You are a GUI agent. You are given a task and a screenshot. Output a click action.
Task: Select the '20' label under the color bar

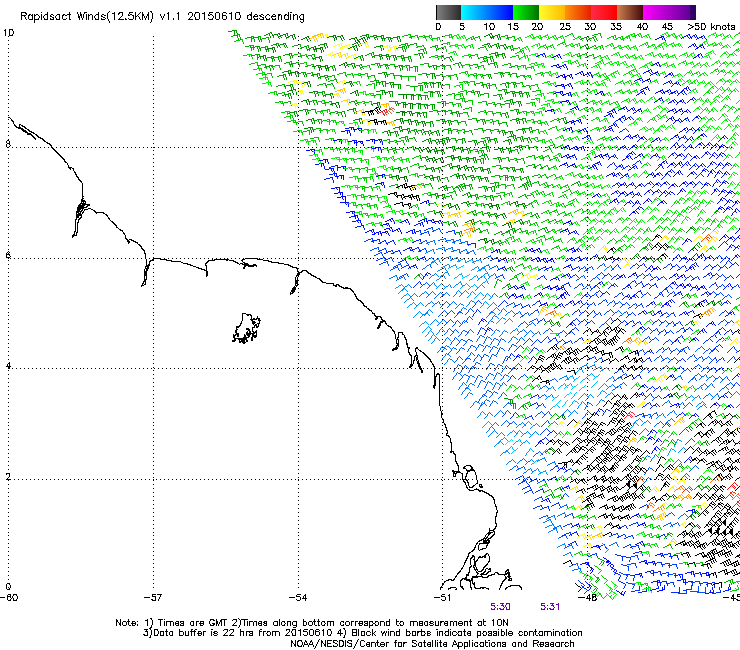click(x=537, y=27)
